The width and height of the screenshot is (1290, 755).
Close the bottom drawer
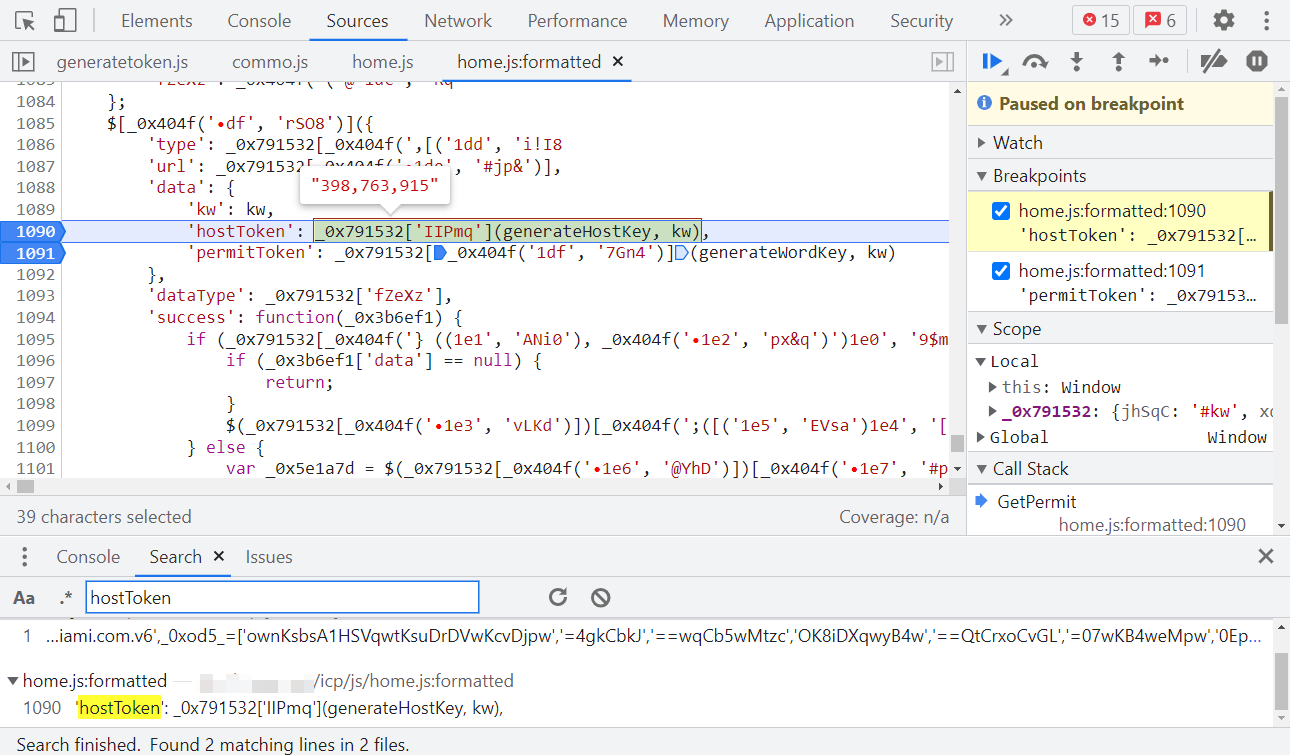(1265, 557)
